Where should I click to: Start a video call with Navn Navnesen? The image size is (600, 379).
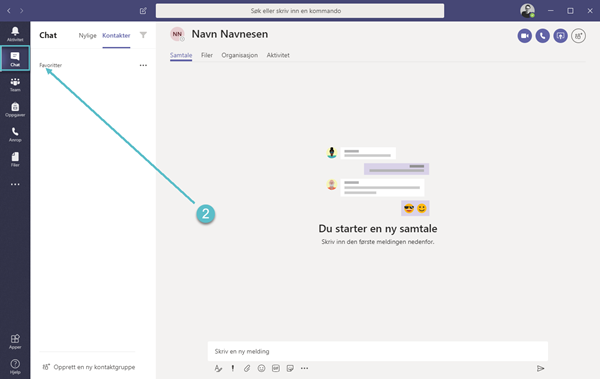click(x=525, y=36)
